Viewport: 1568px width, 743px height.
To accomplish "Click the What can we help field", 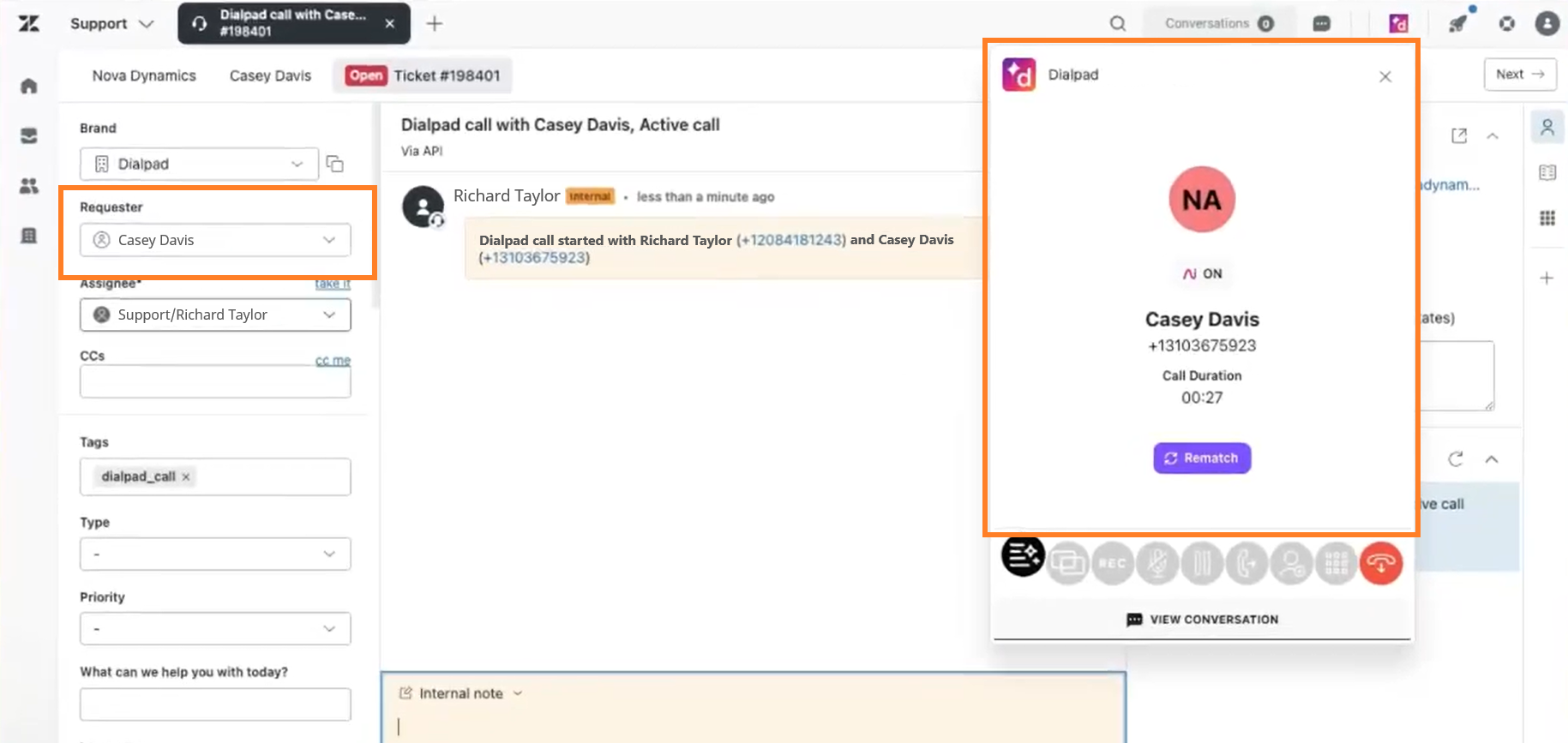I will click(x=215, y=704).
